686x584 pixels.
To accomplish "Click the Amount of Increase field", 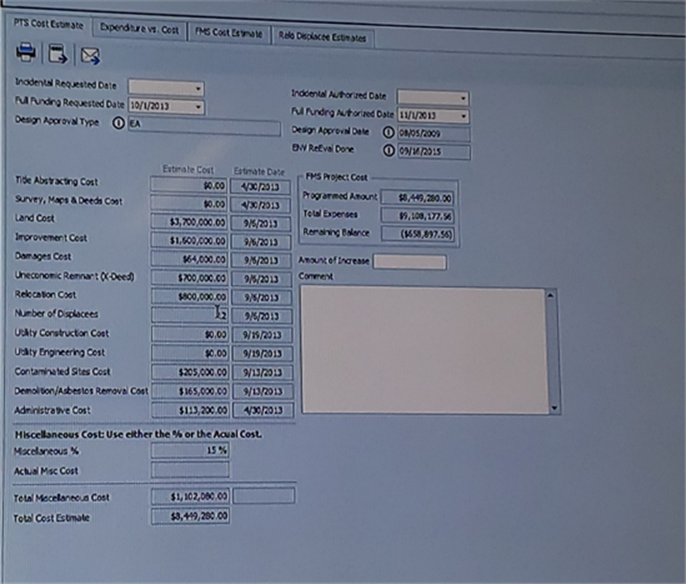I will pyautogui.click(x=410, y=262).
